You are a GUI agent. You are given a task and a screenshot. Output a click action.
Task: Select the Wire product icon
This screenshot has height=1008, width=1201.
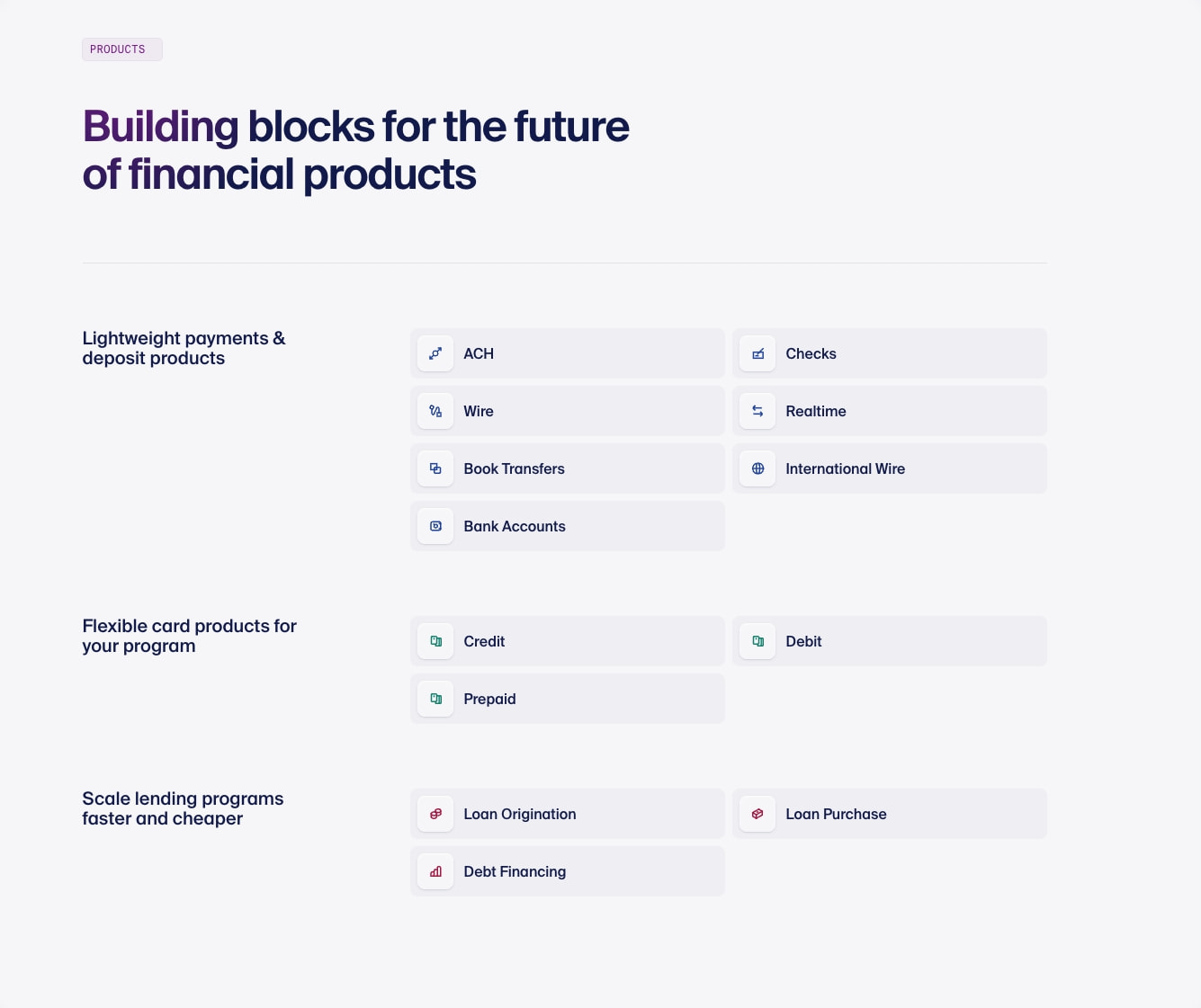(x=435, y=411)
